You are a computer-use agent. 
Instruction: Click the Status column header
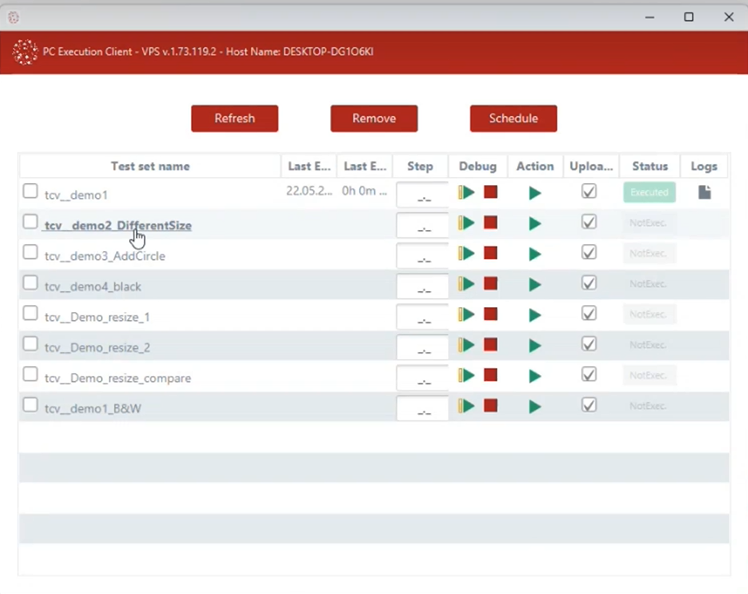[x=649, y=166]
